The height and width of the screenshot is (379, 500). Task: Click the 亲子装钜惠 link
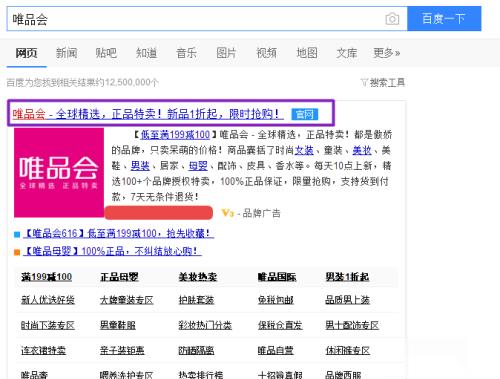pos(122,351)
